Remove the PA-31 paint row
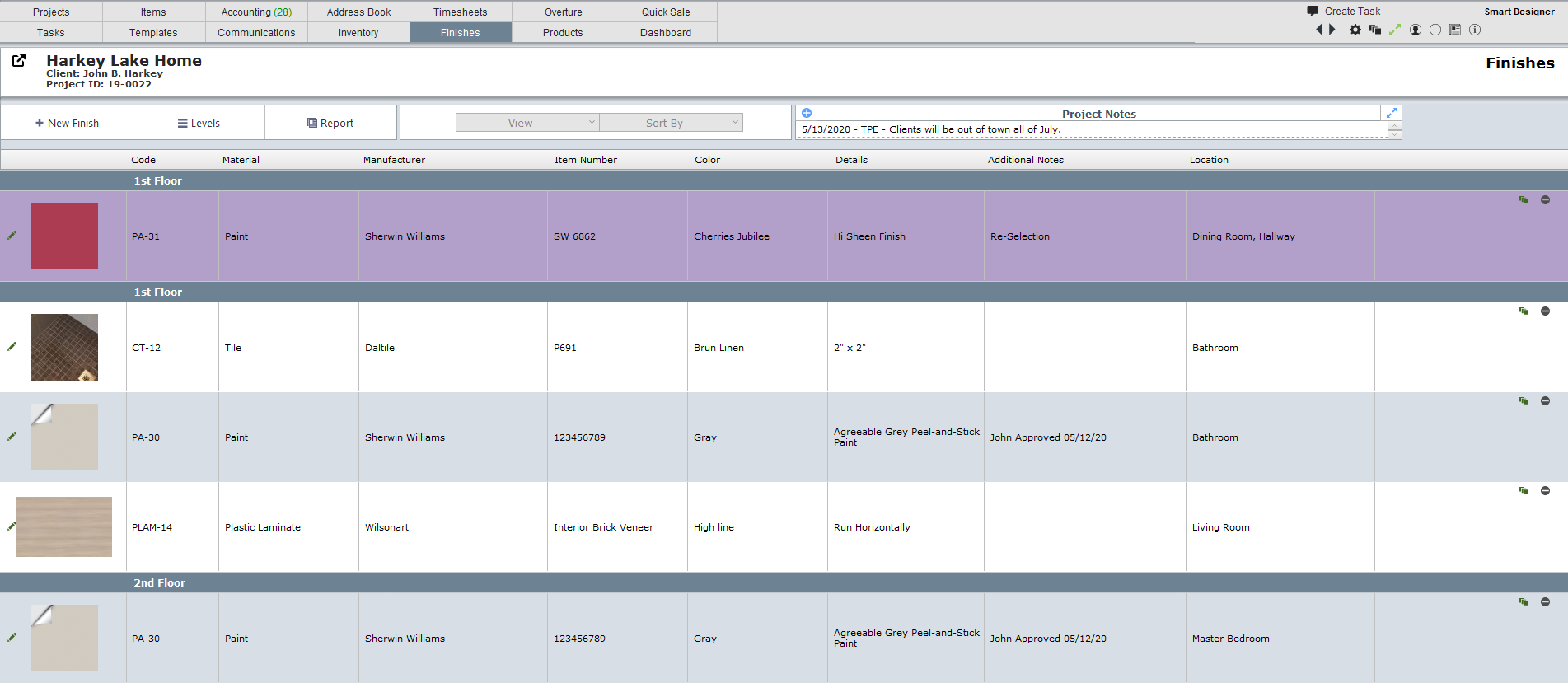This screenshot has height=683, width=1568. point(1545,200)
